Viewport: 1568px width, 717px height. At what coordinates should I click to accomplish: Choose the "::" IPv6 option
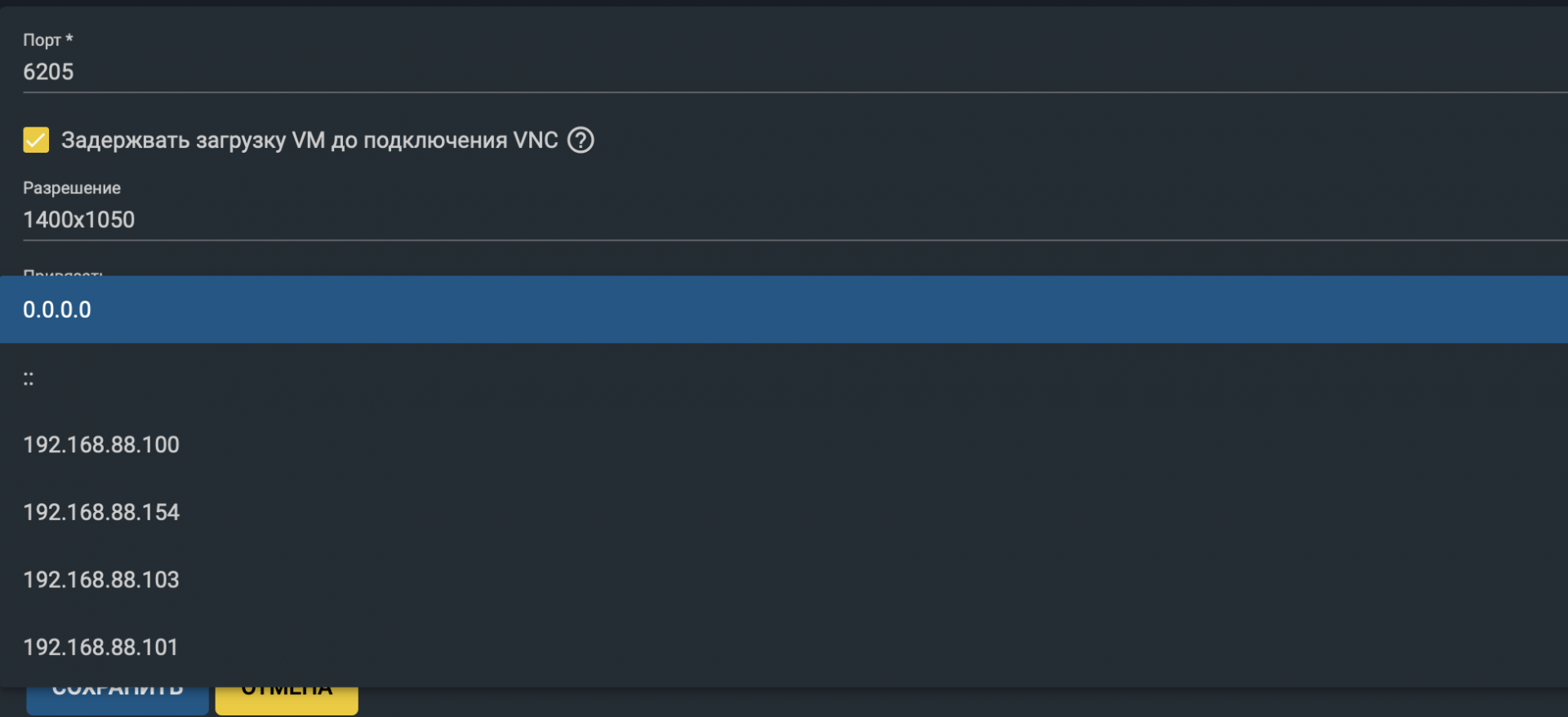tap(29, 378)
